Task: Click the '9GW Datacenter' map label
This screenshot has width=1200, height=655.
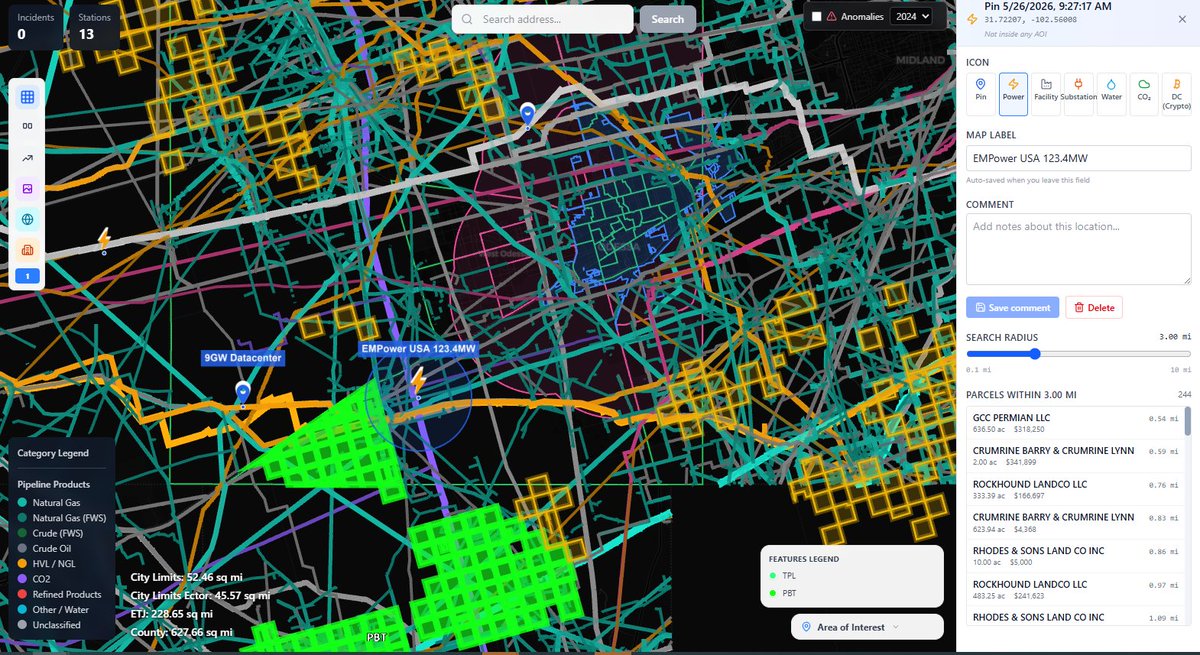Action: pos(242,358)
